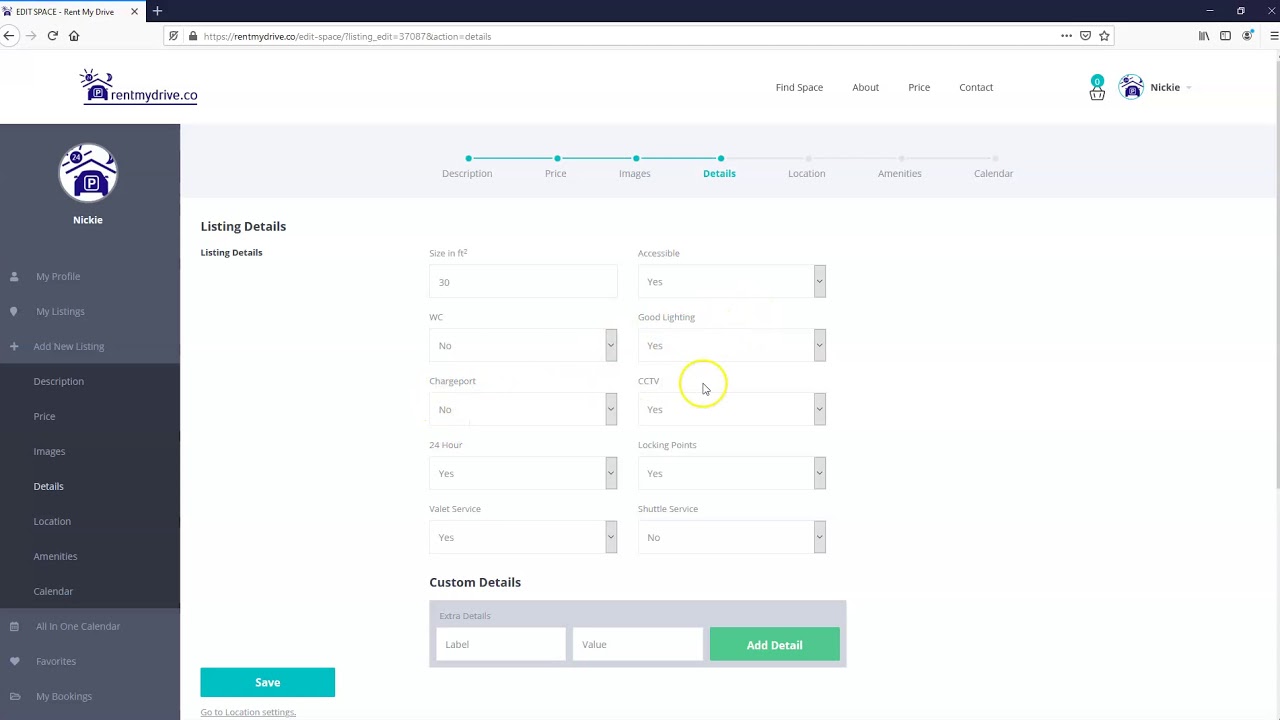Open Find Space in the top menu
The width and height of the screenshot is (1280, 720).
(799, 87)
